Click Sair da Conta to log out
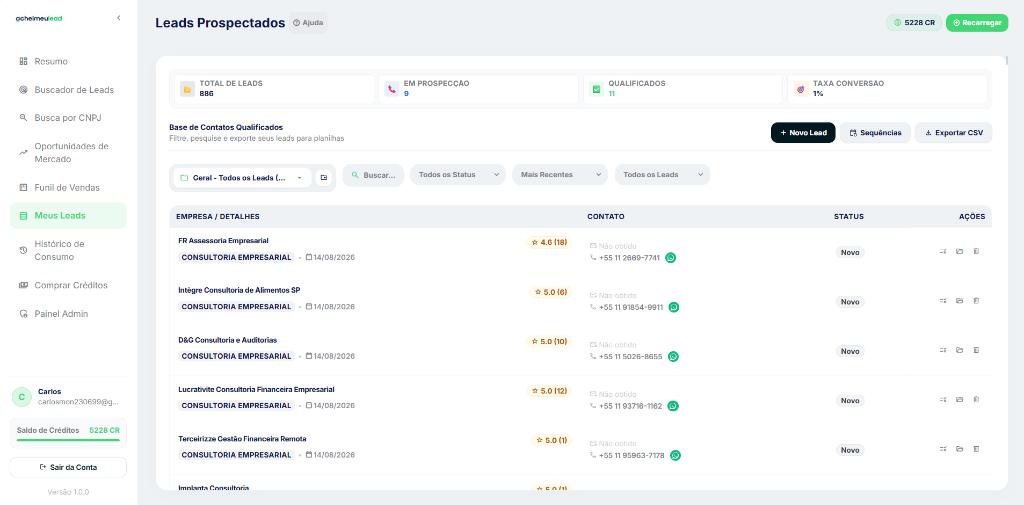Image resolution: width=1024 pixels, height=505 pixels. click(x=68, y=467)
